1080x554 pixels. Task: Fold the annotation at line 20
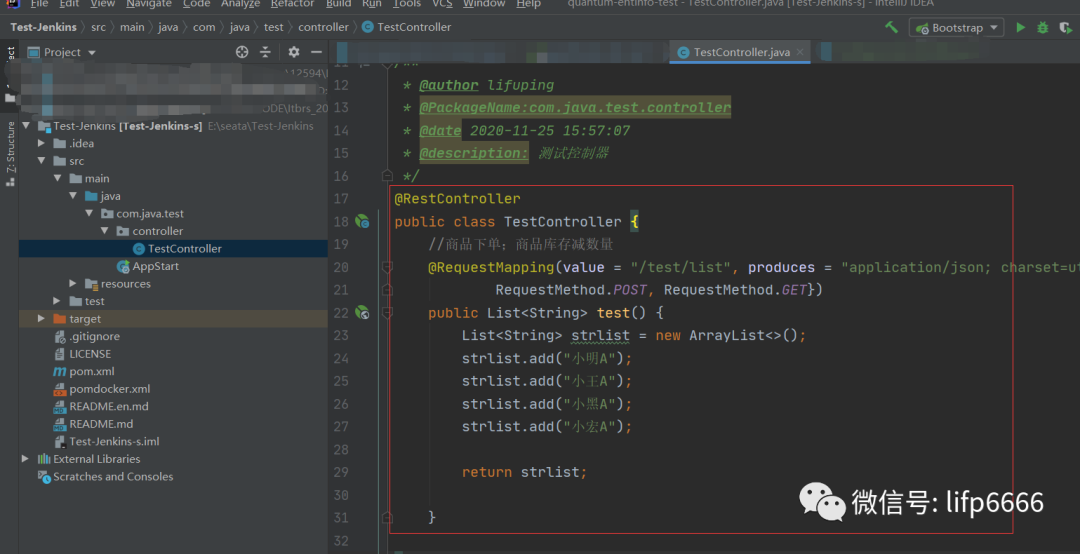coord(387,267)
